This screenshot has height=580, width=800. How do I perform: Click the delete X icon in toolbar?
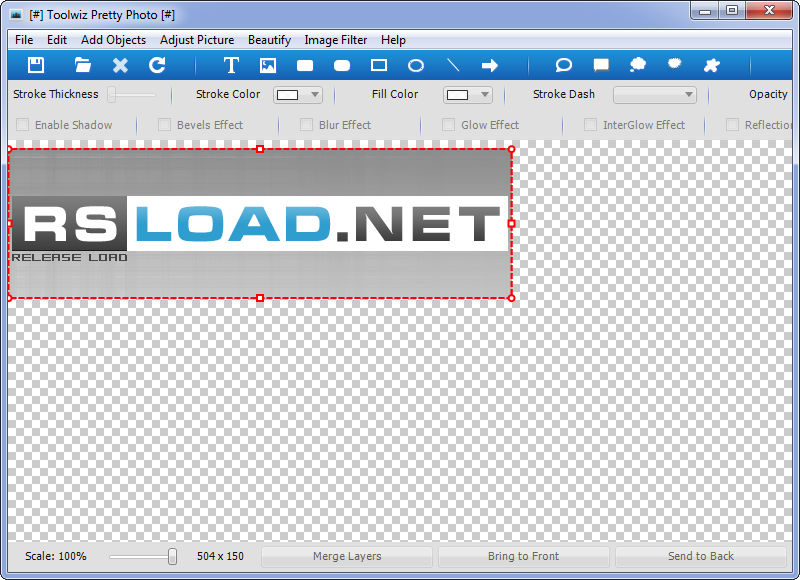click(x=120, y=65)
